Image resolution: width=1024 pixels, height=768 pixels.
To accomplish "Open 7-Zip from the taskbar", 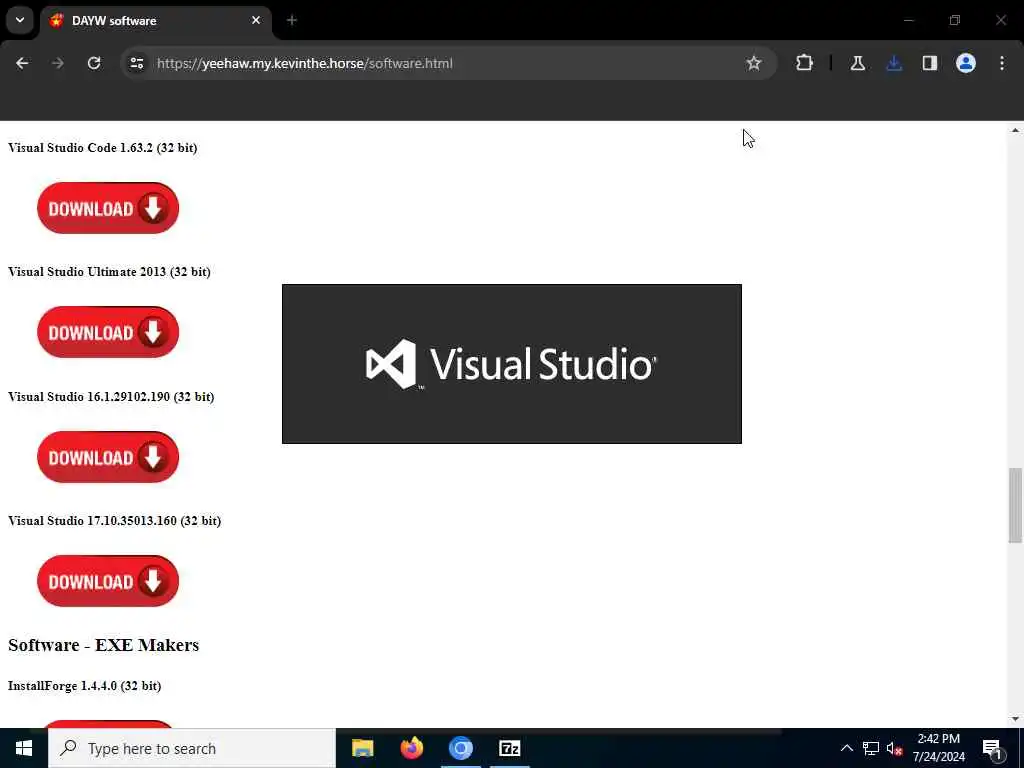I will 509,748.
